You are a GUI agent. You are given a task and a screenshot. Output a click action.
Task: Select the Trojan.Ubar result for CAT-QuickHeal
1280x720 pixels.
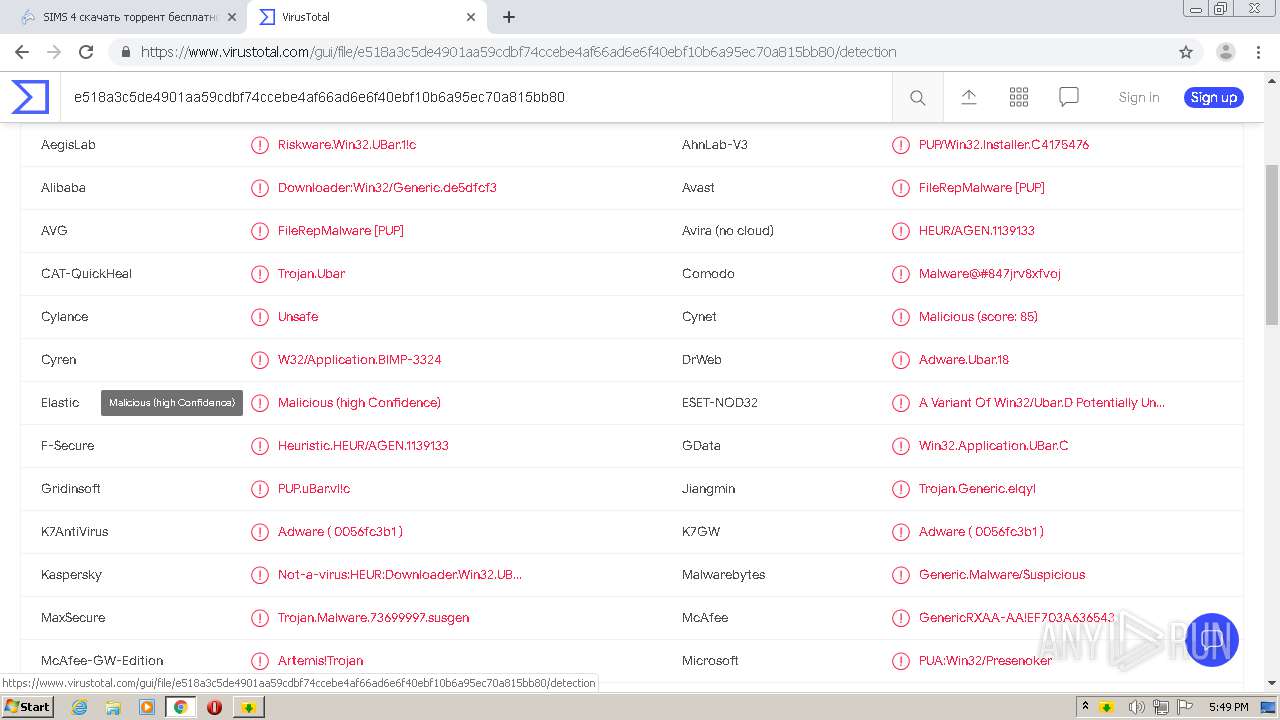[x=311, y=274]
